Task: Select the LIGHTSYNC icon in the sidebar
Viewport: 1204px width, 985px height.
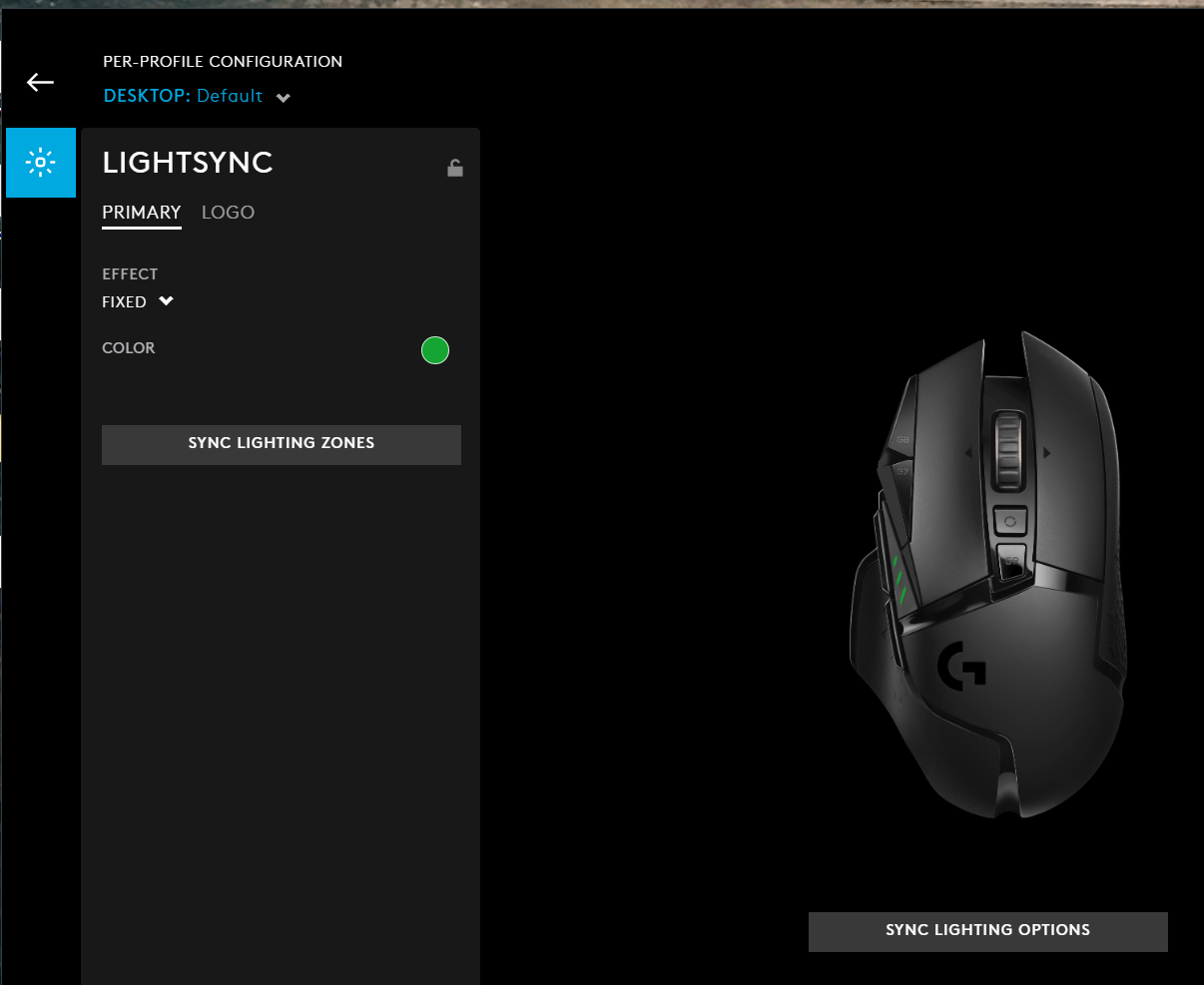Action: tap(40, 162)
